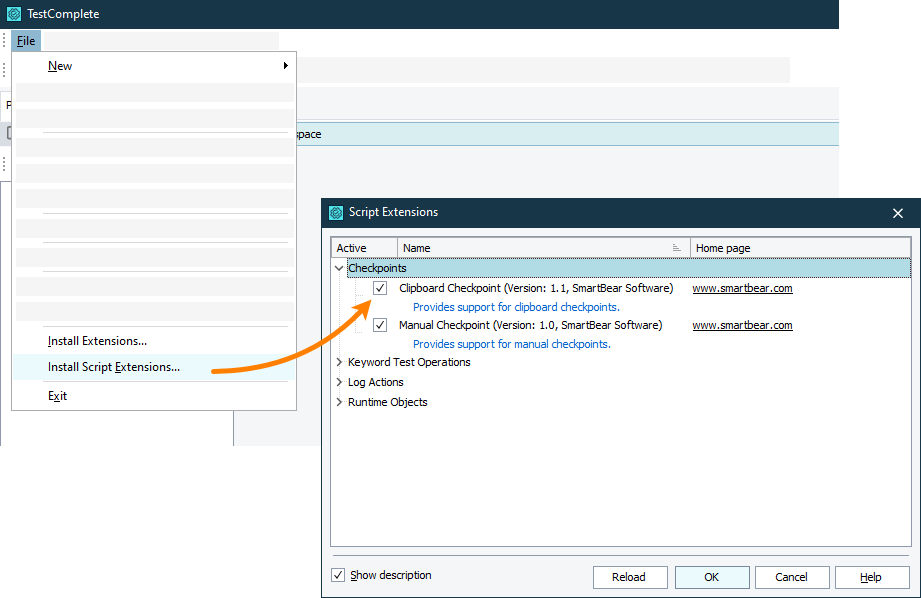The width and height of the screenshot is (921, 598).
Task: Expand the Runtime Objects group
Action: coord(339,402)
